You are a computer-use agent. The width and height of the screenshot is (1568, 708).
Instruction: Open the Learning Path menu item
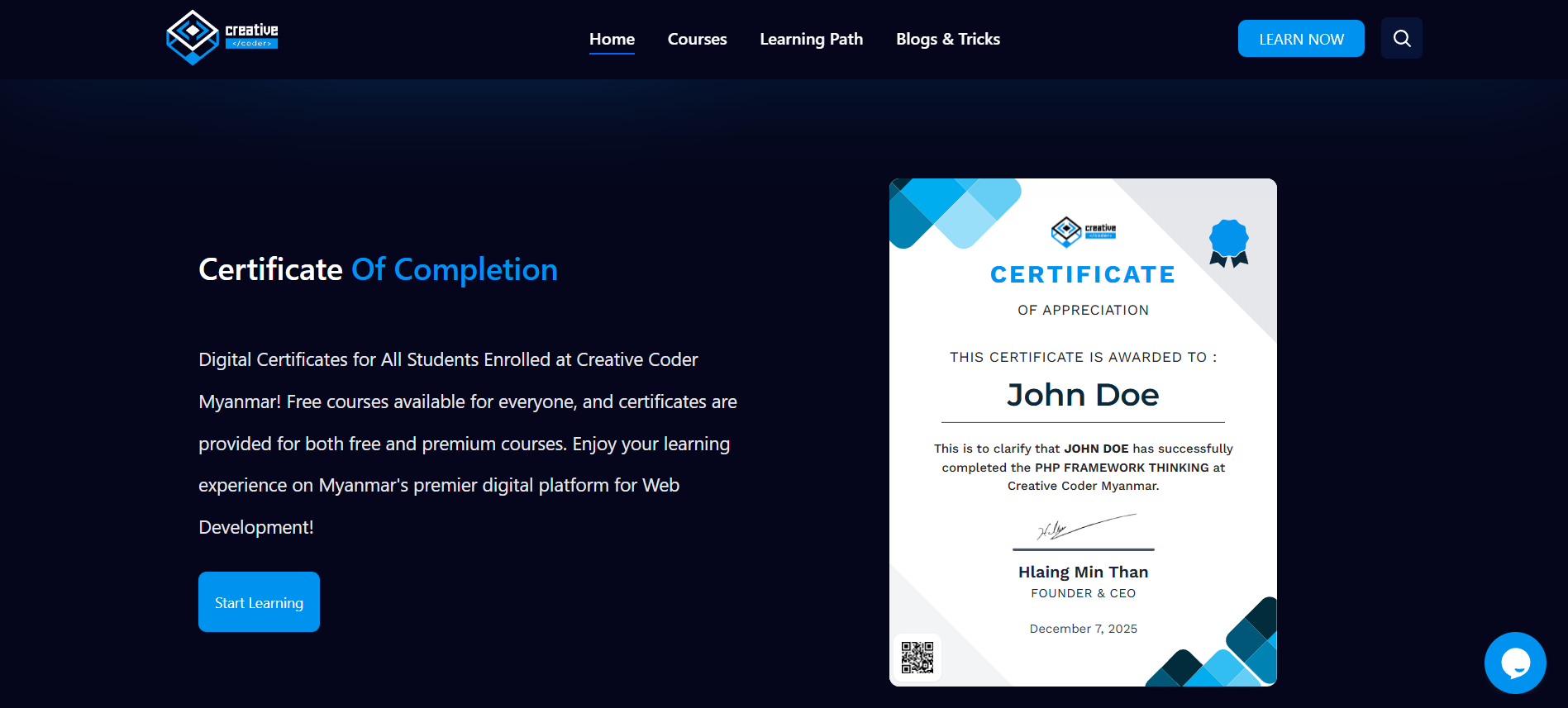point(811,39)
